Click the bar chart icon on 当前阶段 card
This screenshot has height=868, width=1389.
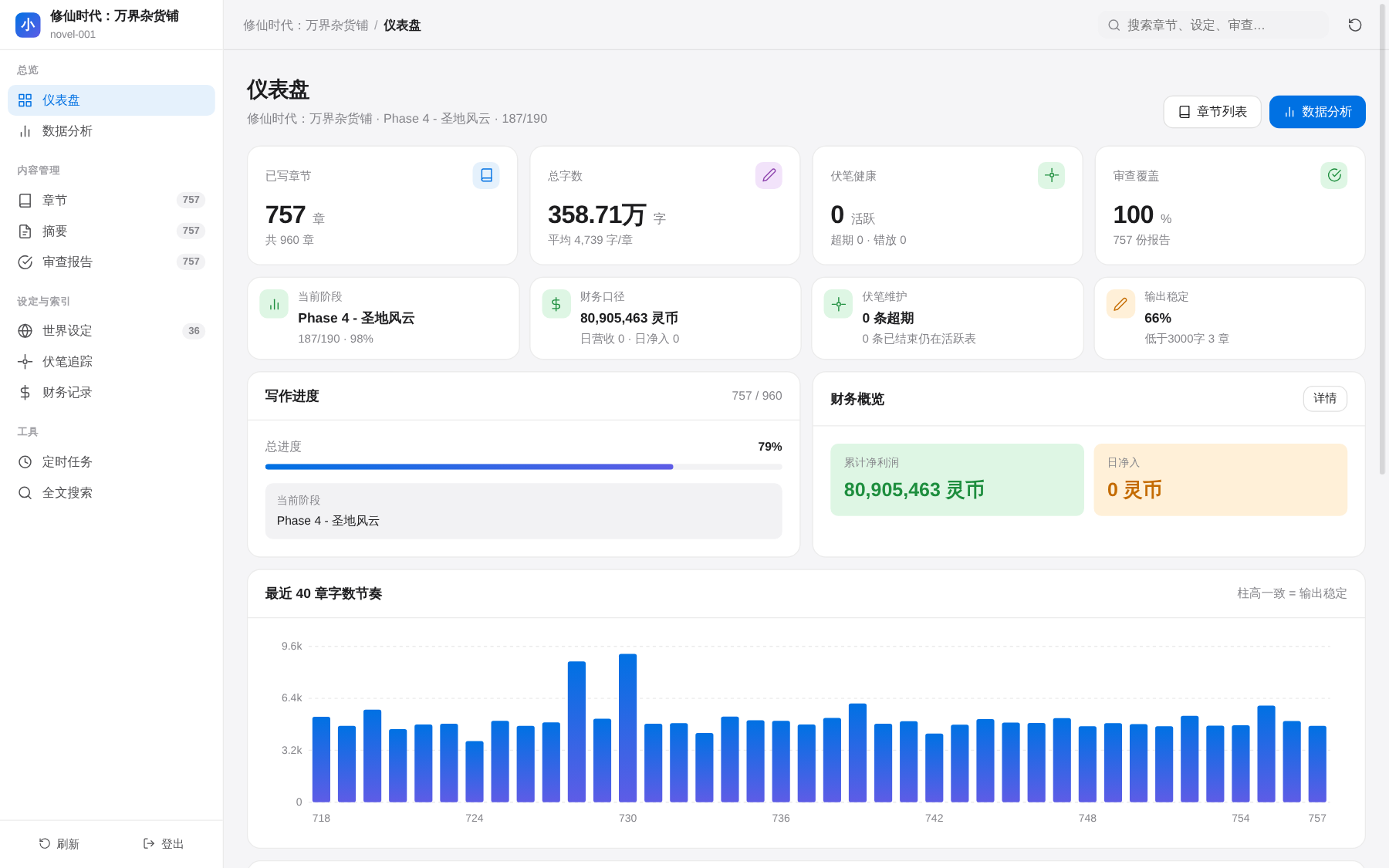point(274,304)
